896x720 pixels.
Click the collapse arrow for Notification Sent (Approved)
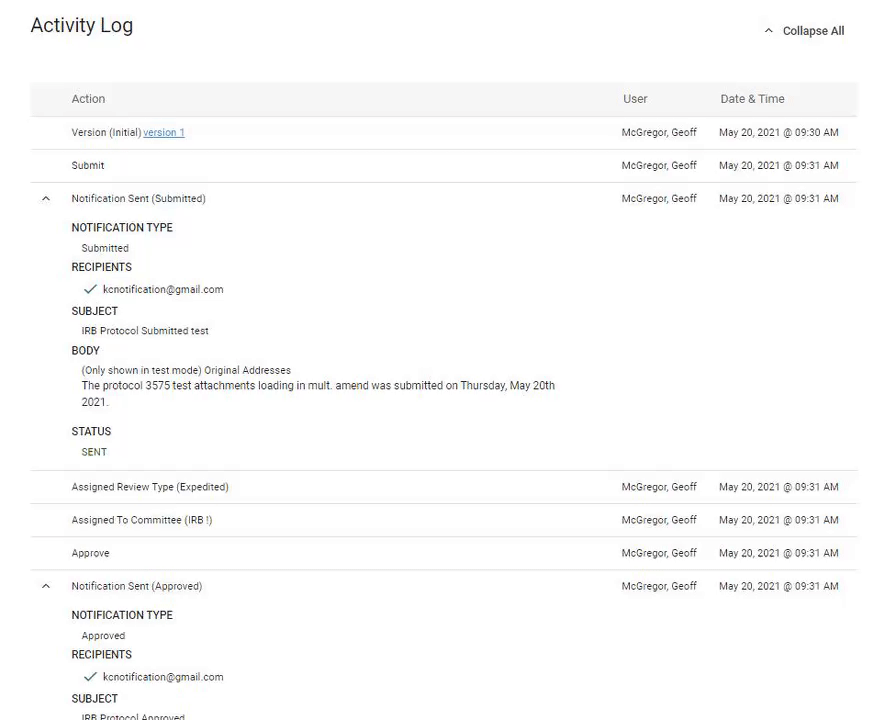[45, 586]
